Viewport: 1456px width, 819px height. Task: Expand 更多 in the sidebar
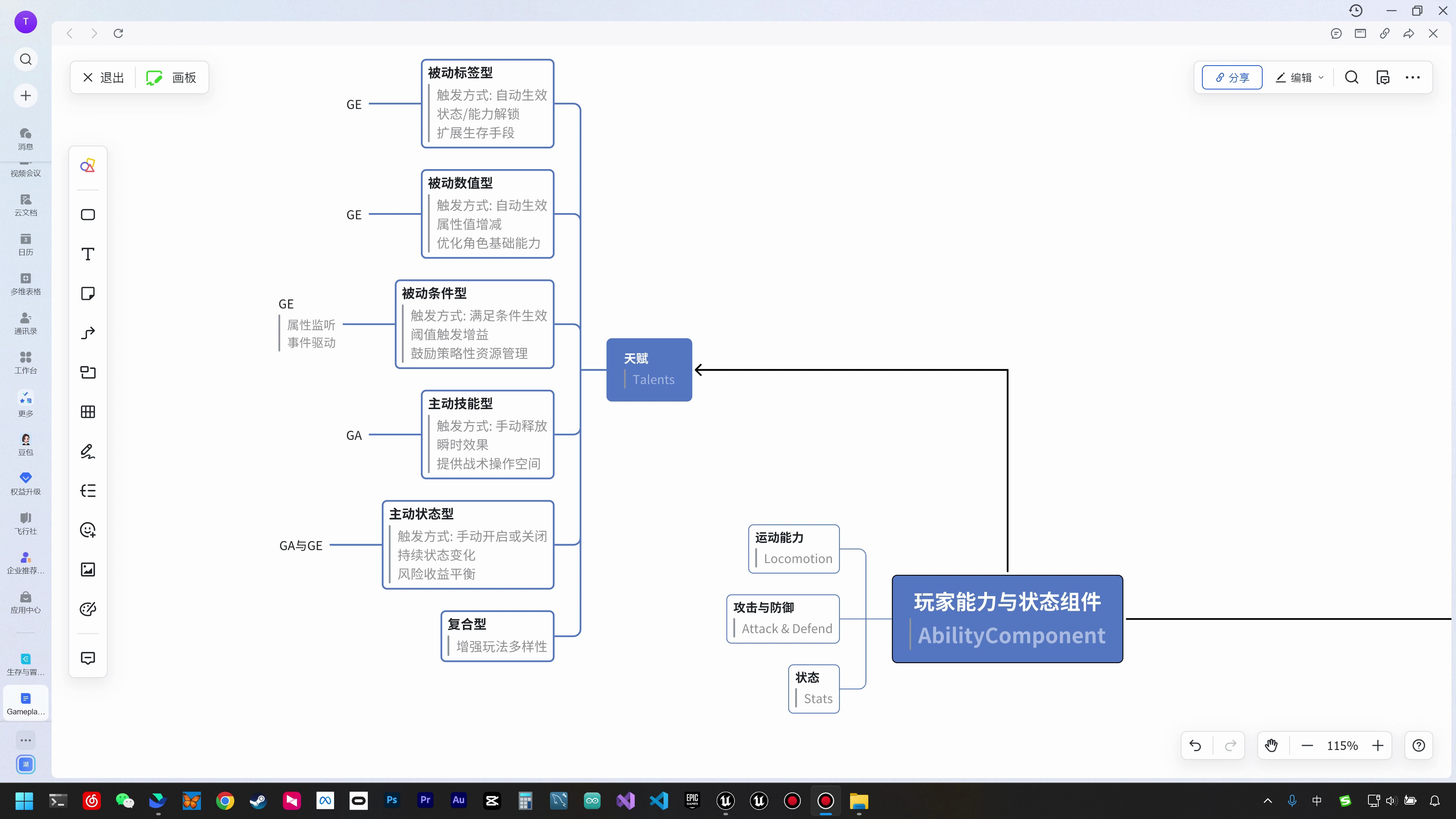coord(25,404)
